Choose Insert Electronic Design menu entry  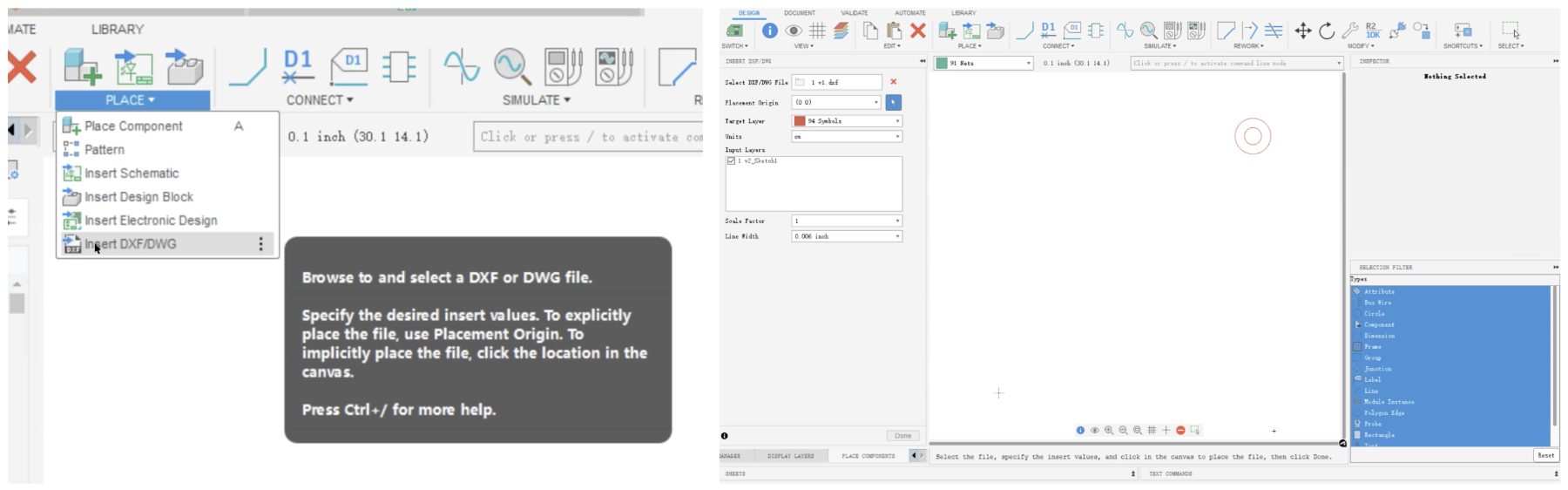[x=166, y=221]
